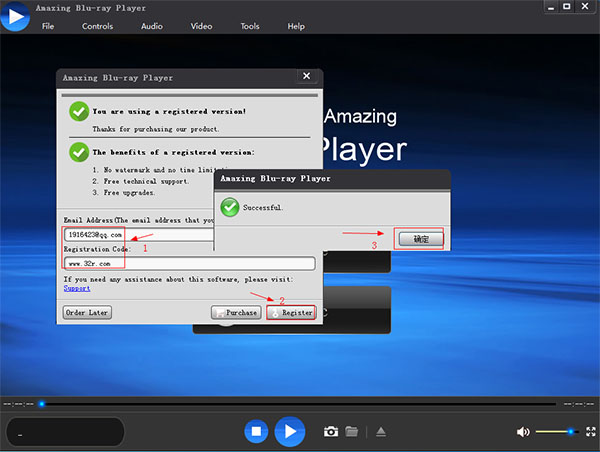
Task: Open the Support link
Action: (77, 288)
